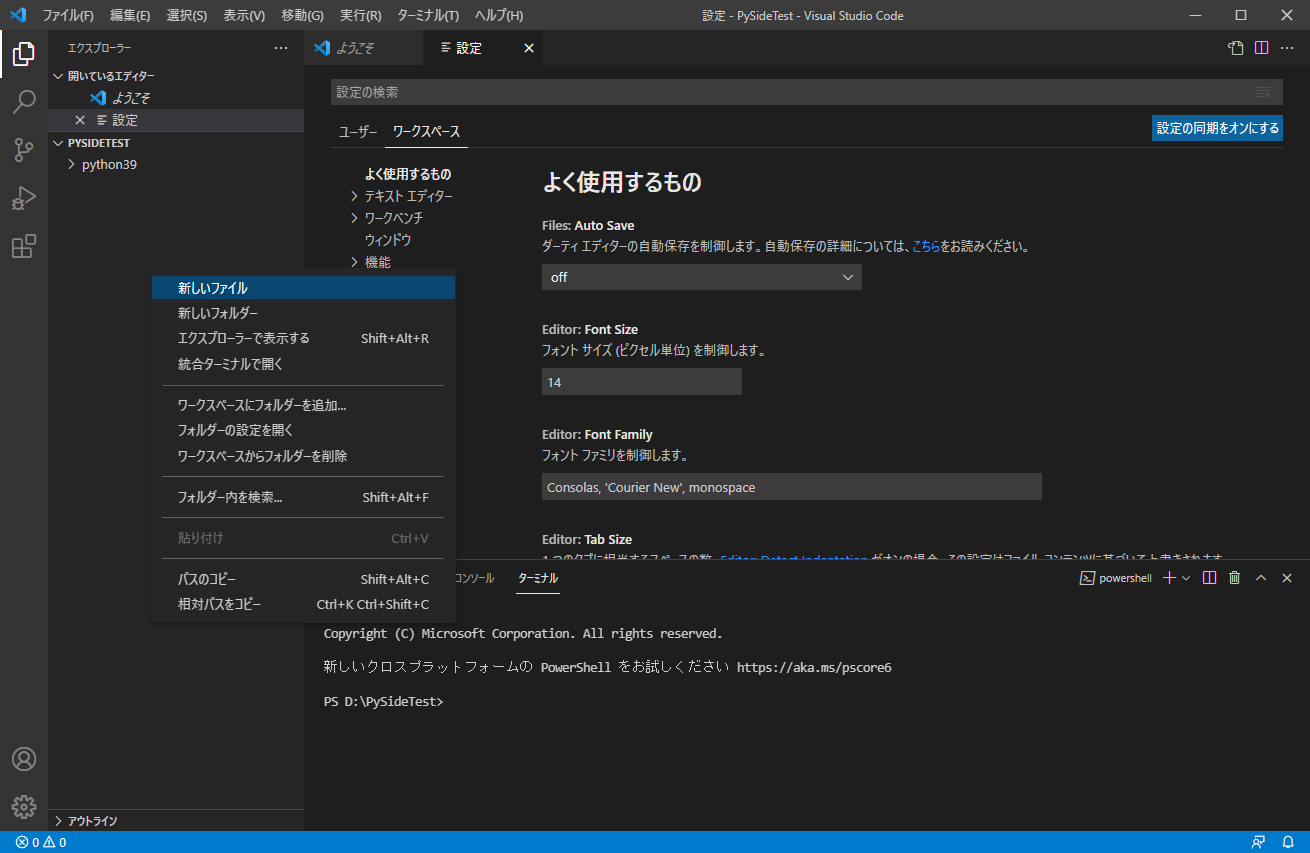Click 設定の同期をオンにする button
Image resolution: width=1310 pixels, height=853 pixels.
(1217, 128)
